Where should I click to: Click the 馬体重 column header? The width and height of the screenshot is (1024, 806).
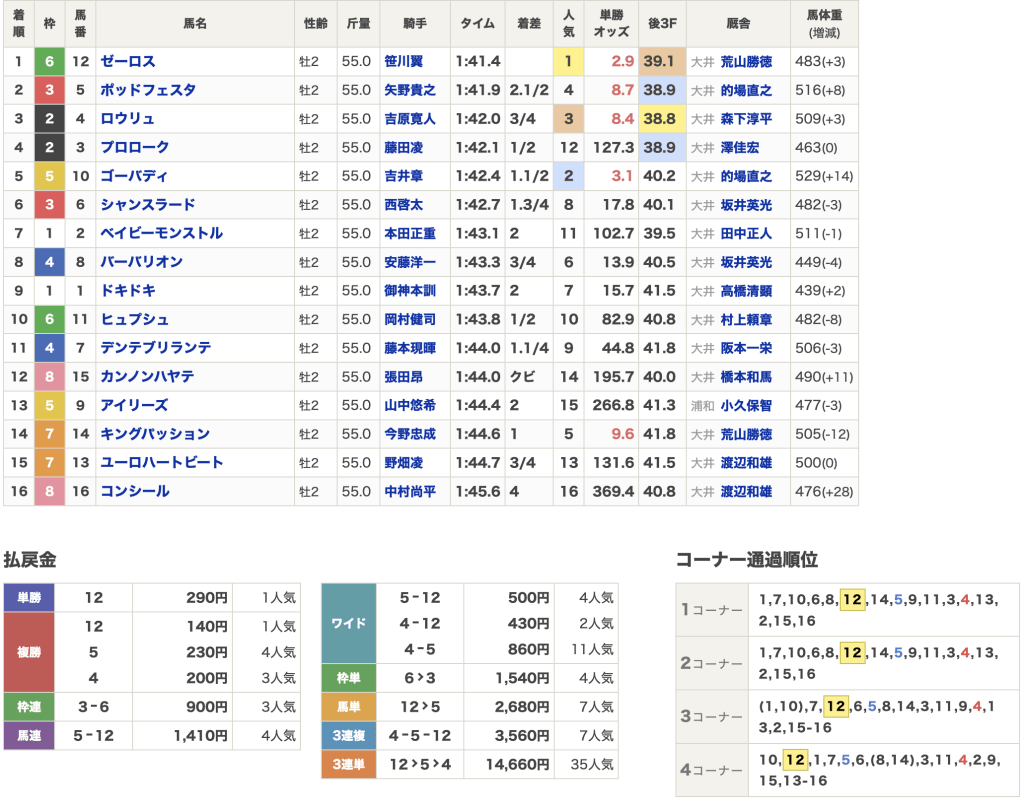tap(824, 24)
